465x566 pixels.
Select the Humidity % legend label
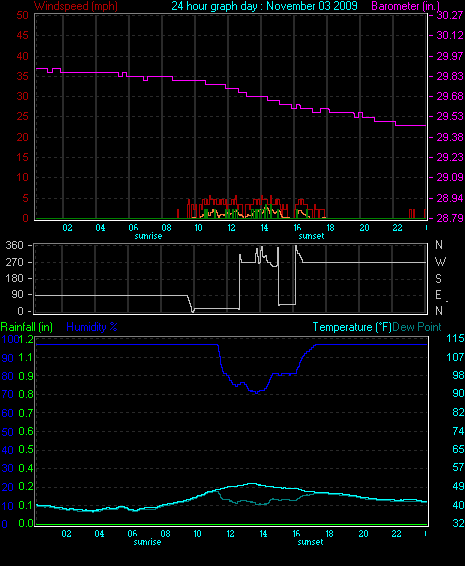92,327
